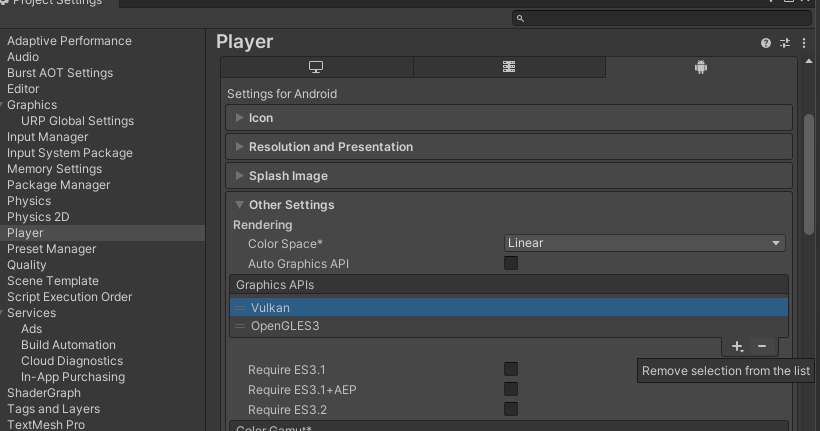Tick the Require ES3.1 checkbox
820x431 pixels.
coord(511,369)
